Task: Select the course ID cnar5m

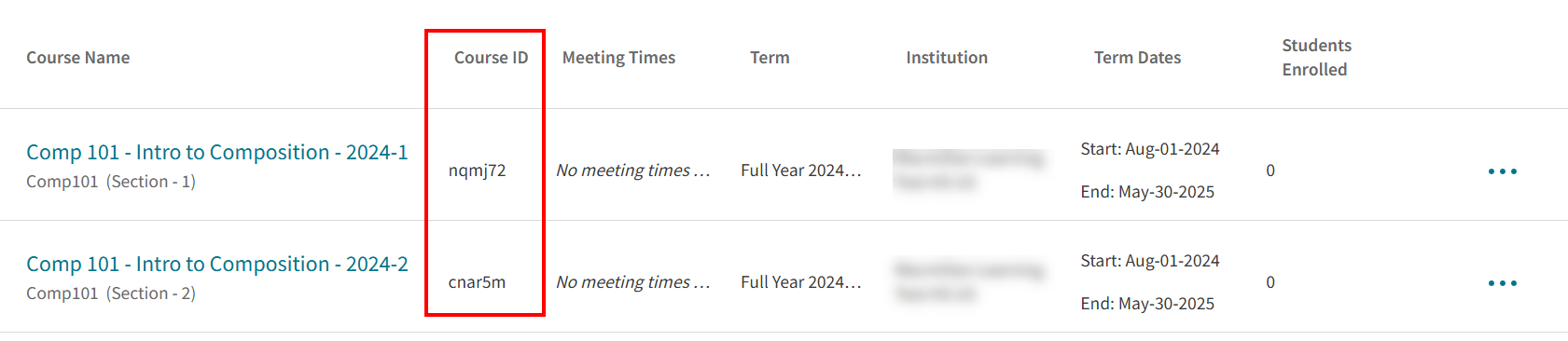Action: [477, 282]
